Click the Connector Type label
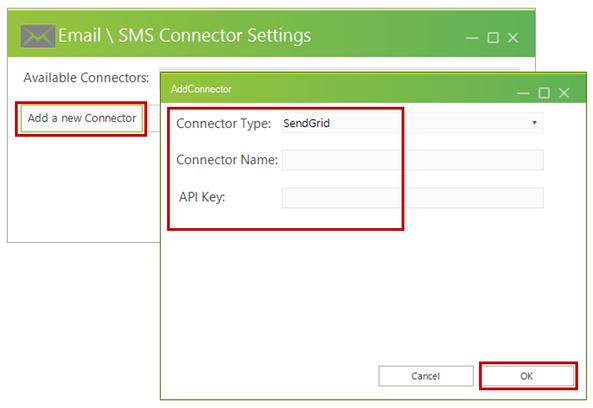The height and width of the screenshot is (408, 593). [x=224, y=124]
